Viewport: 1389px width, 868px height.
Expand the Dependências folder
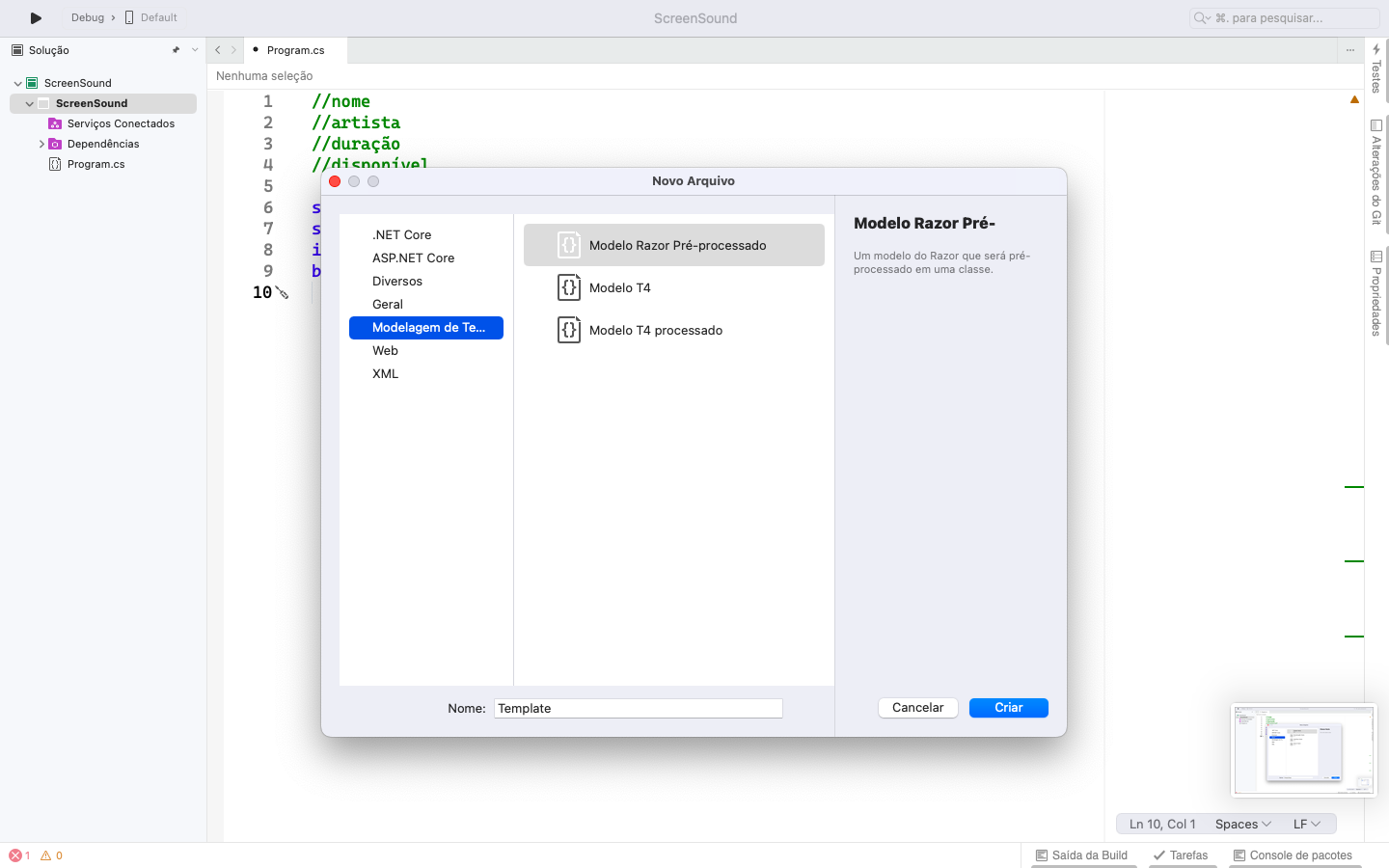[41, 144]
